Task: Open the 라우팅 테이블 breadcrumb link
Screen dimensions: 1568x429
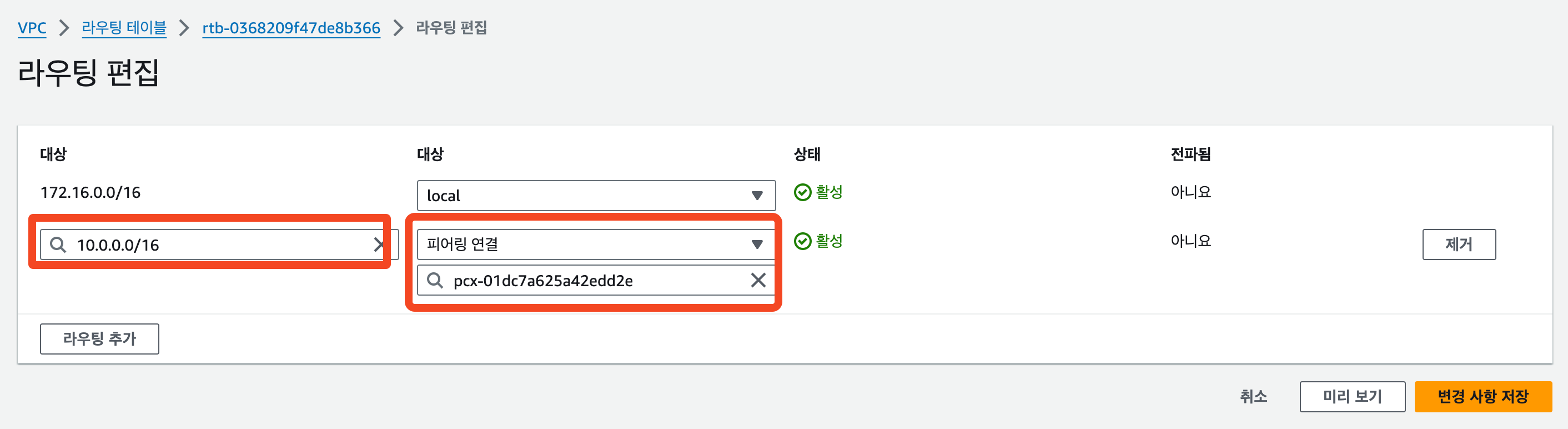Action: click(124, 28)
